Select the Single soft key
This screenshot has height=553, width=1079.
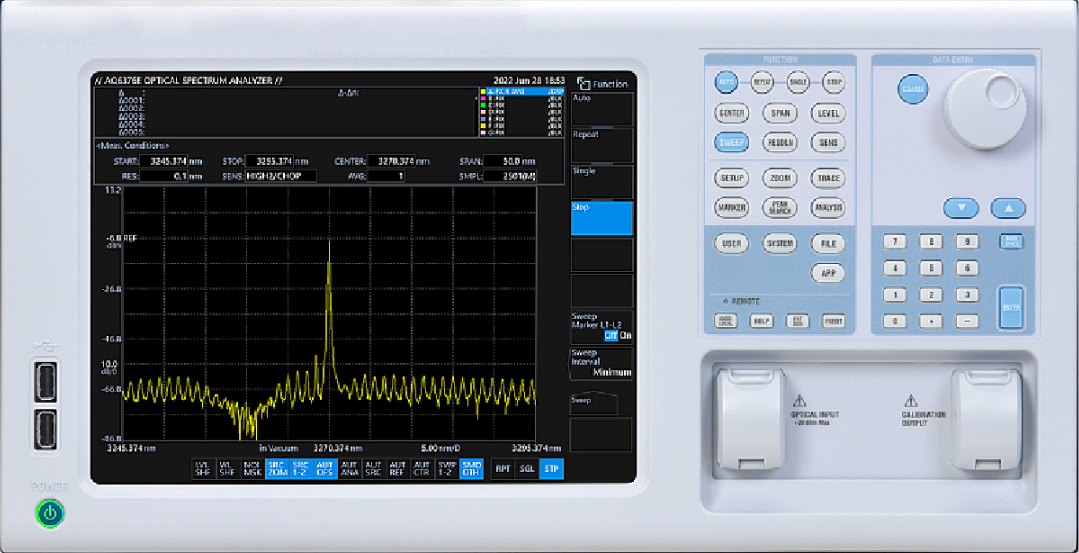(x=602, y=181)
